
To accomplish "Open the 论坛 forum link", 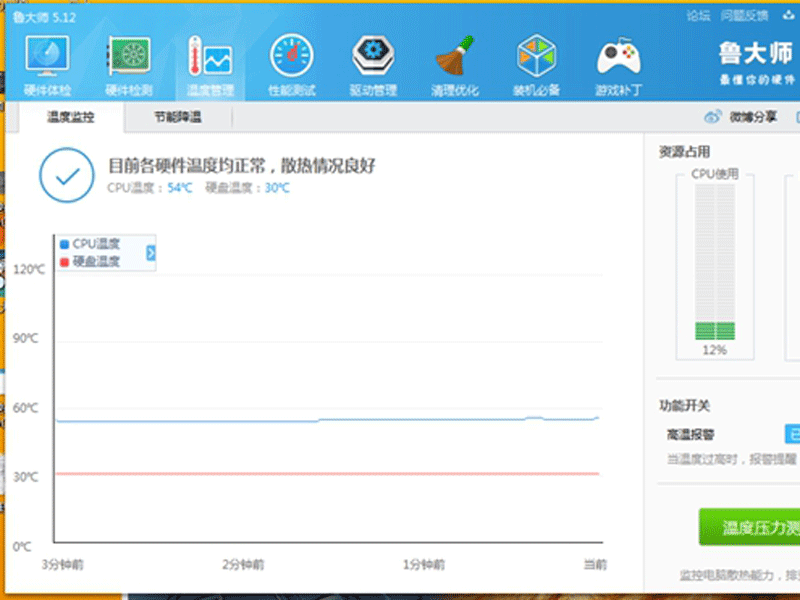I will [697, 16].
